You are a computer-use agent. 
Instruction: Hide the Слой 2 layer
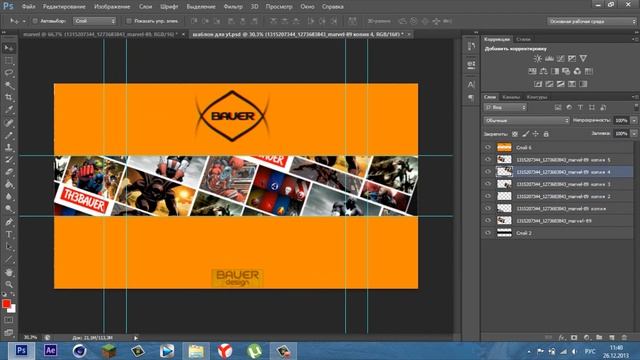[x=488, y=233]
